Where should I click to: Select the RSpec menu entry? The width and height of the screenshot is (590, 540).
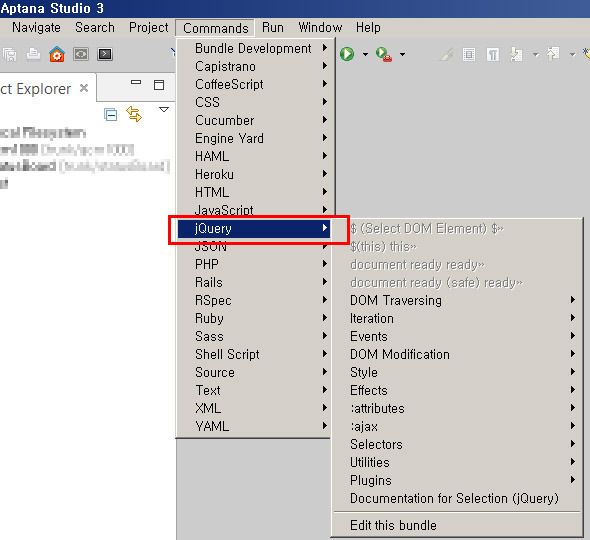pyautogui.click(x=254, y=300)
